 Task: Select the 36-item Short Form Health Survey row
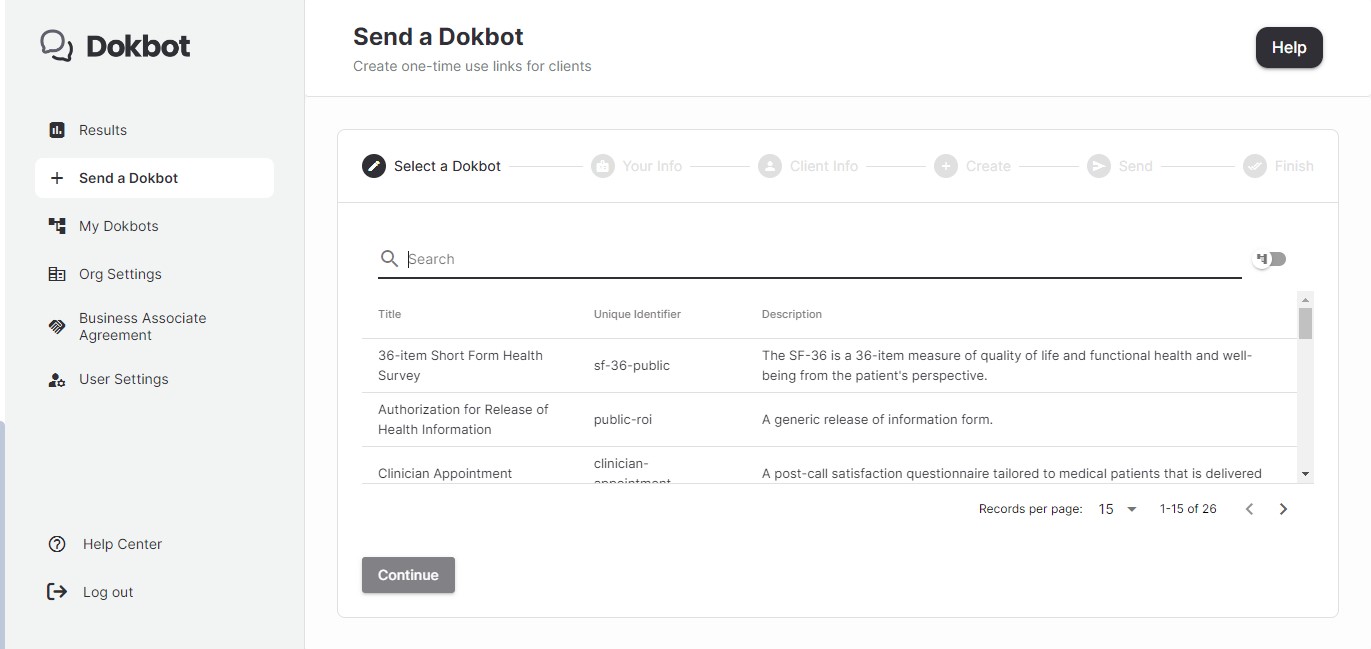[829, 365]
